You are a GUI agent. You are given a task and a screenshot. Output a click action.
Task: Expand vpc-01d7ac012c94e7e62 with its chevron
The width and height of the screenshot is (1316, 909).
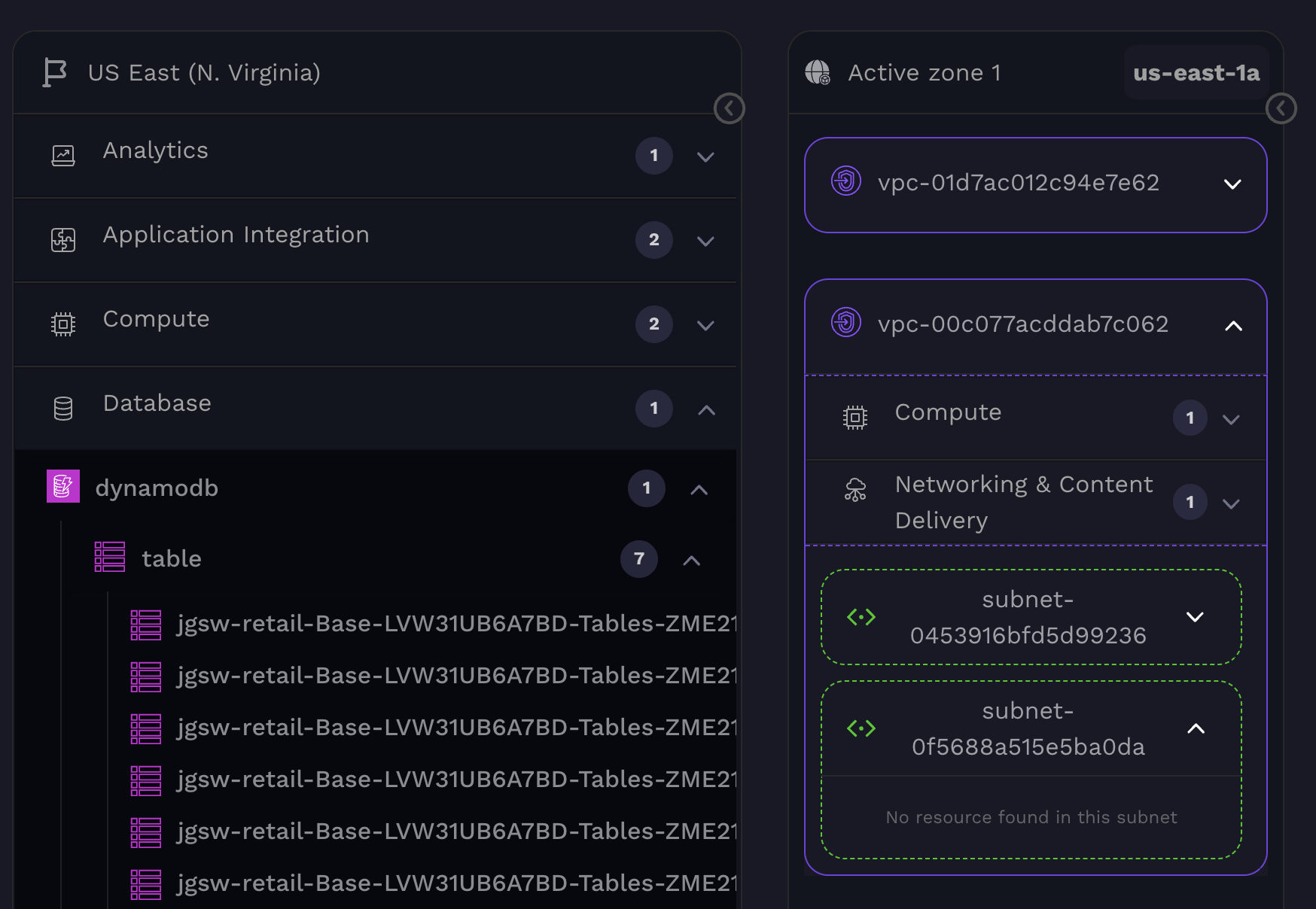click(1232, 184)
